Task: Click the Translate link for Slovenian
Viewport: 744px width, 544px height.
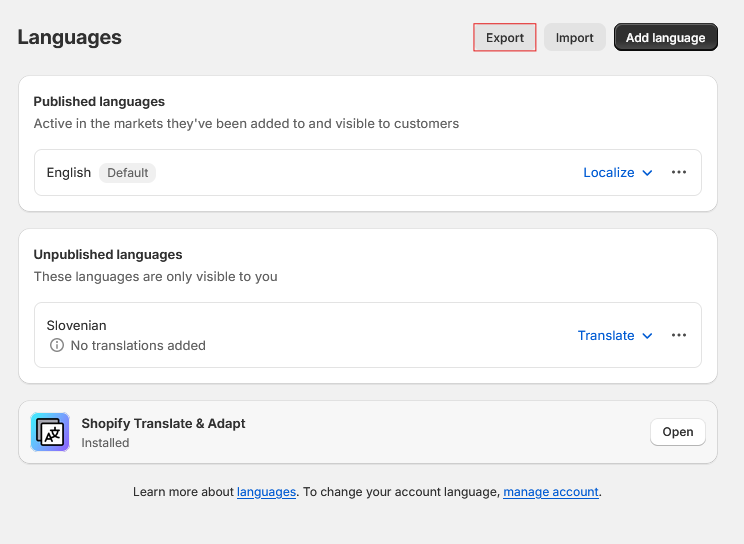Action: coord(605,336)
